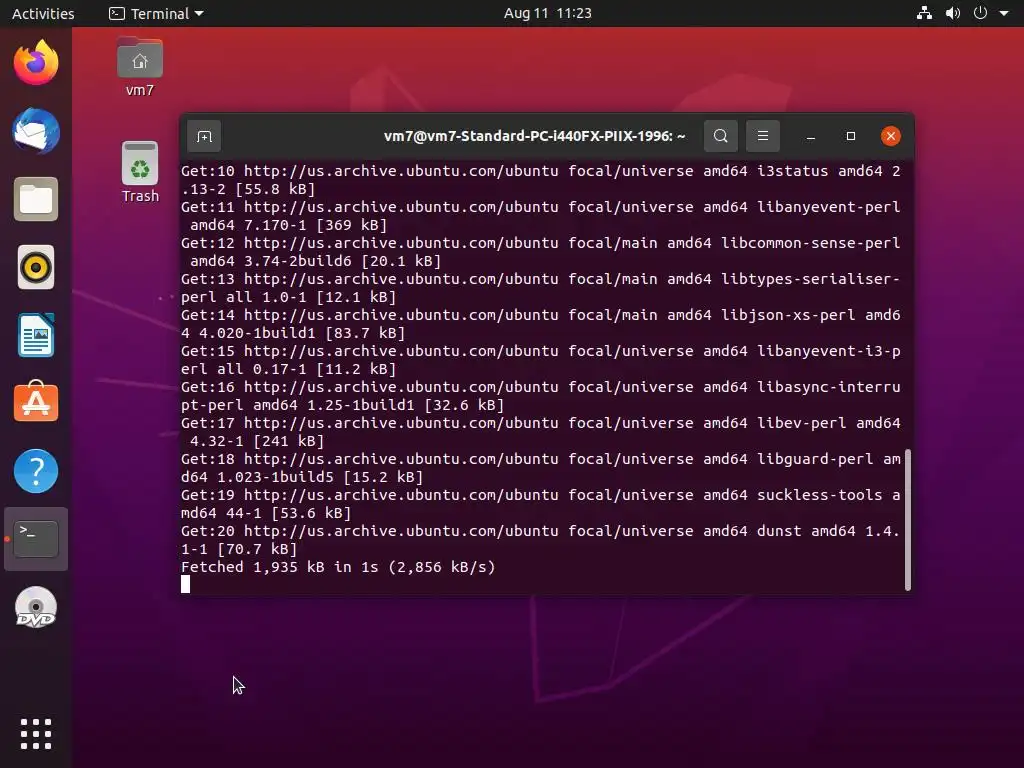Click the terminal scrollbar

click(908, 520)
